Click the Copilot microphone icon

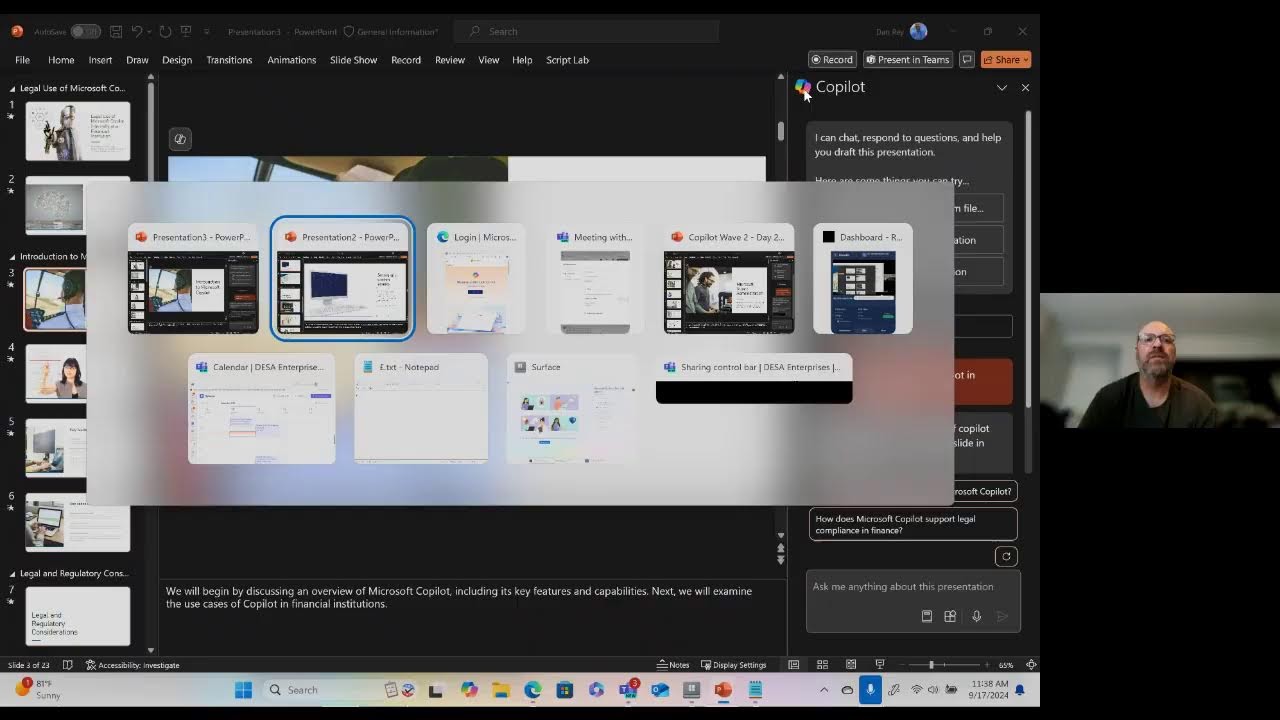click(x=976, y=616)
